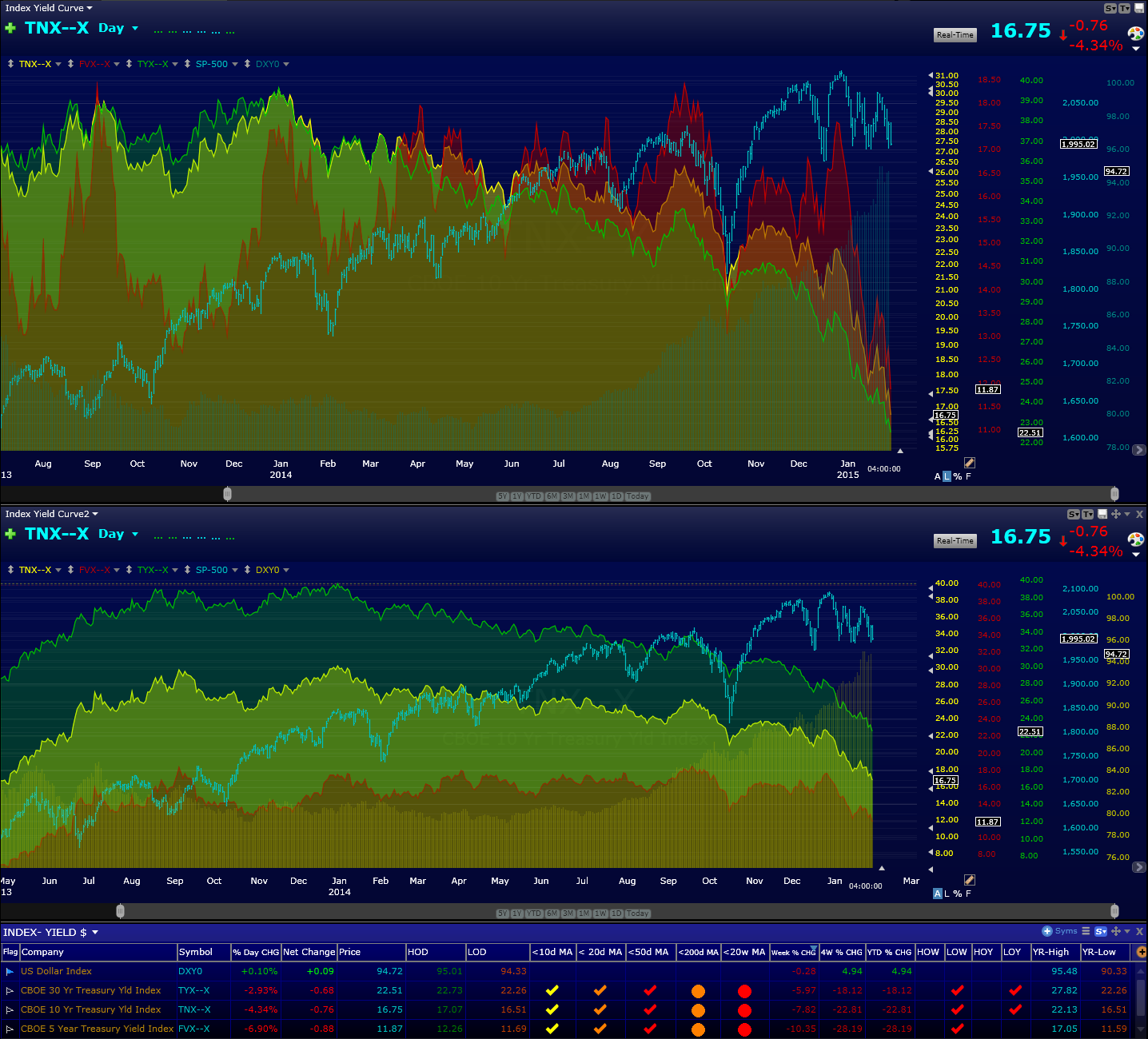Screen dimensions: 1148x1039
Task: Select the 1Y range tab under bottom chart
Action: tap(516, 914)
